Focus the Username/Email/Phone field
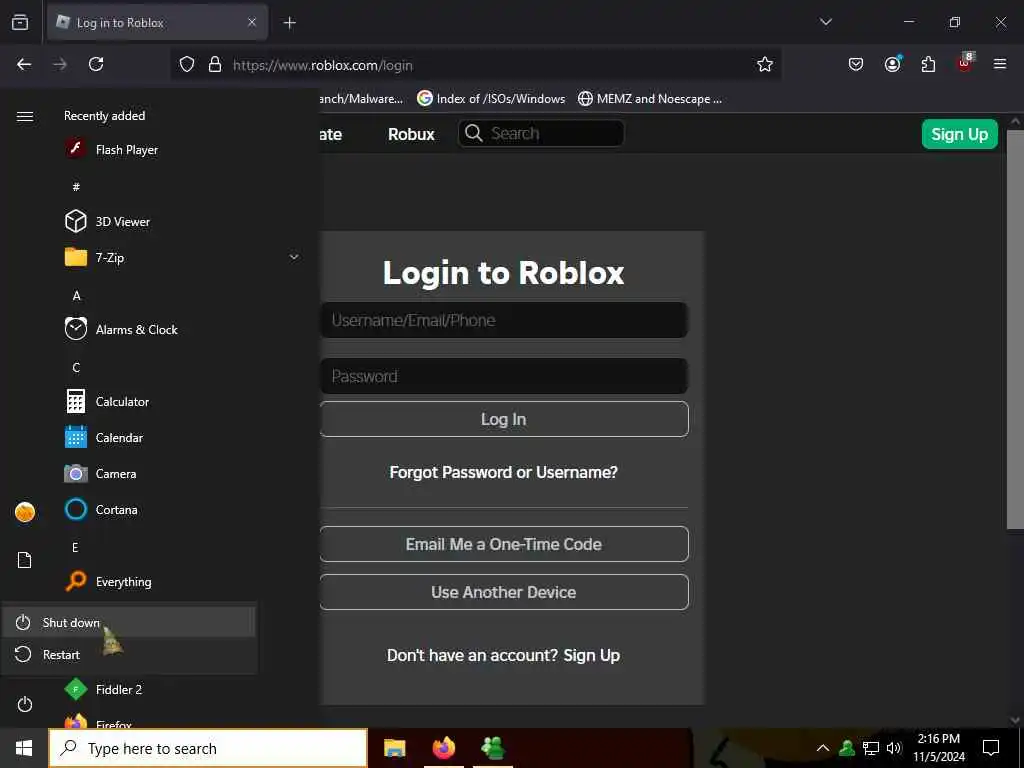This screenshot has width=1024, height=768. tap(504, 320)
